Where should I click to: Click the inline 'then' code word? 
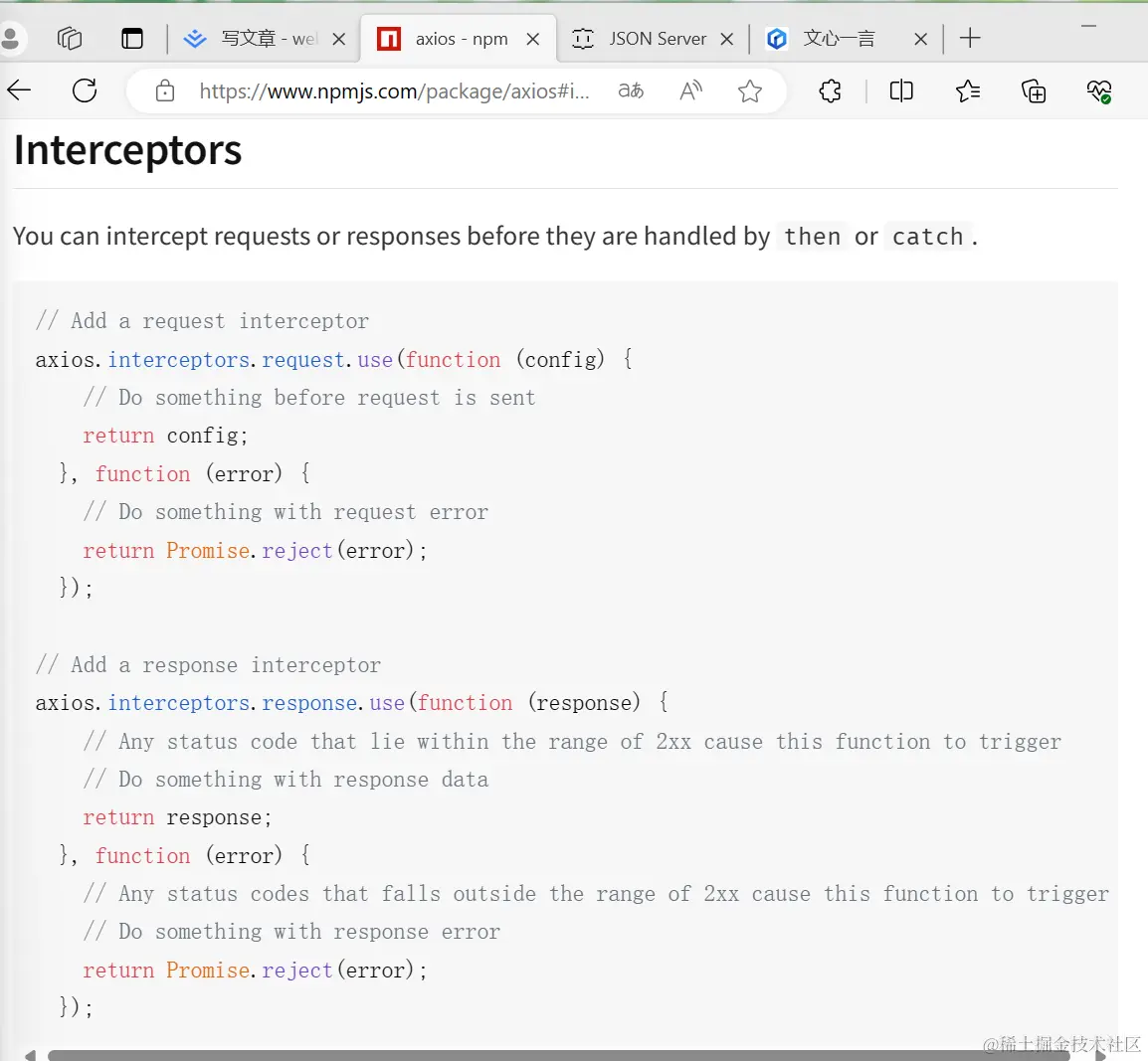click(812, 237)
